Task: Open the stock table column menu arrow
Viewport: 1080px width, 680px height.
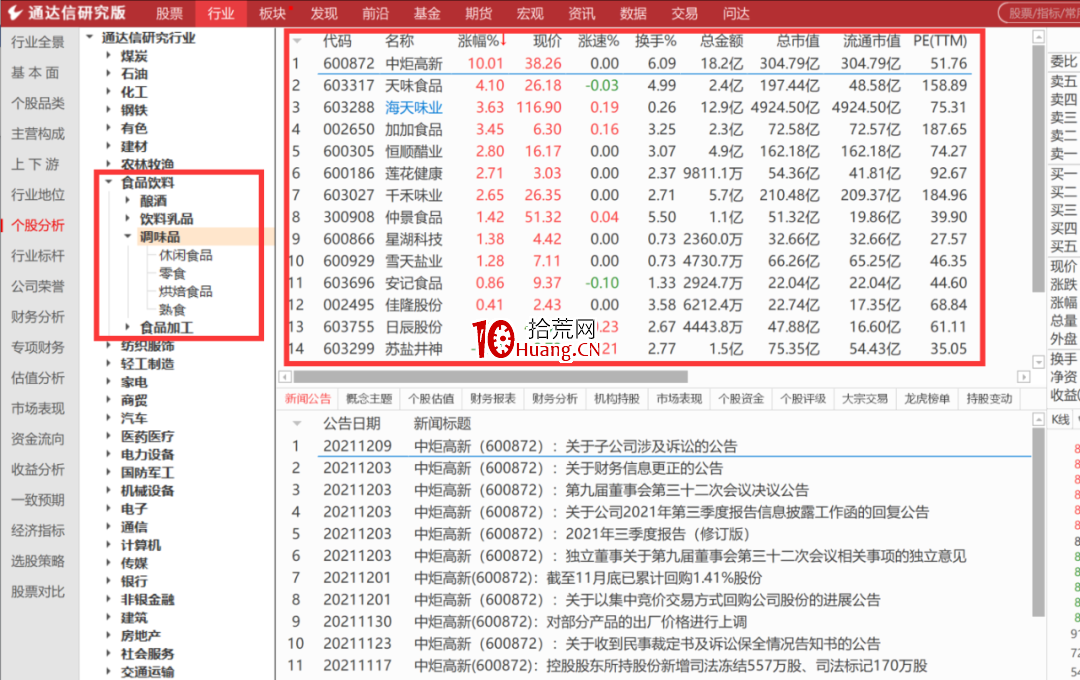Action: point(297,41)
